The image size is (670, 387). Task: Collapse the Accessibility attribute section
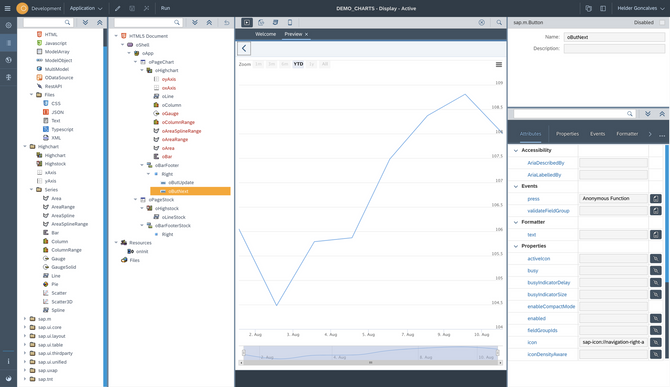(516, 150)
